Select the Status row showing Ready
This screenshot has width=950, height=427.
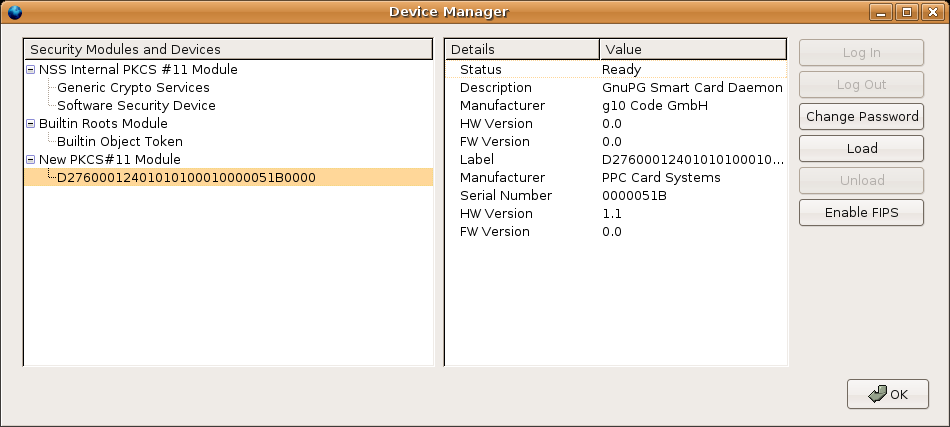coord(615,70)
